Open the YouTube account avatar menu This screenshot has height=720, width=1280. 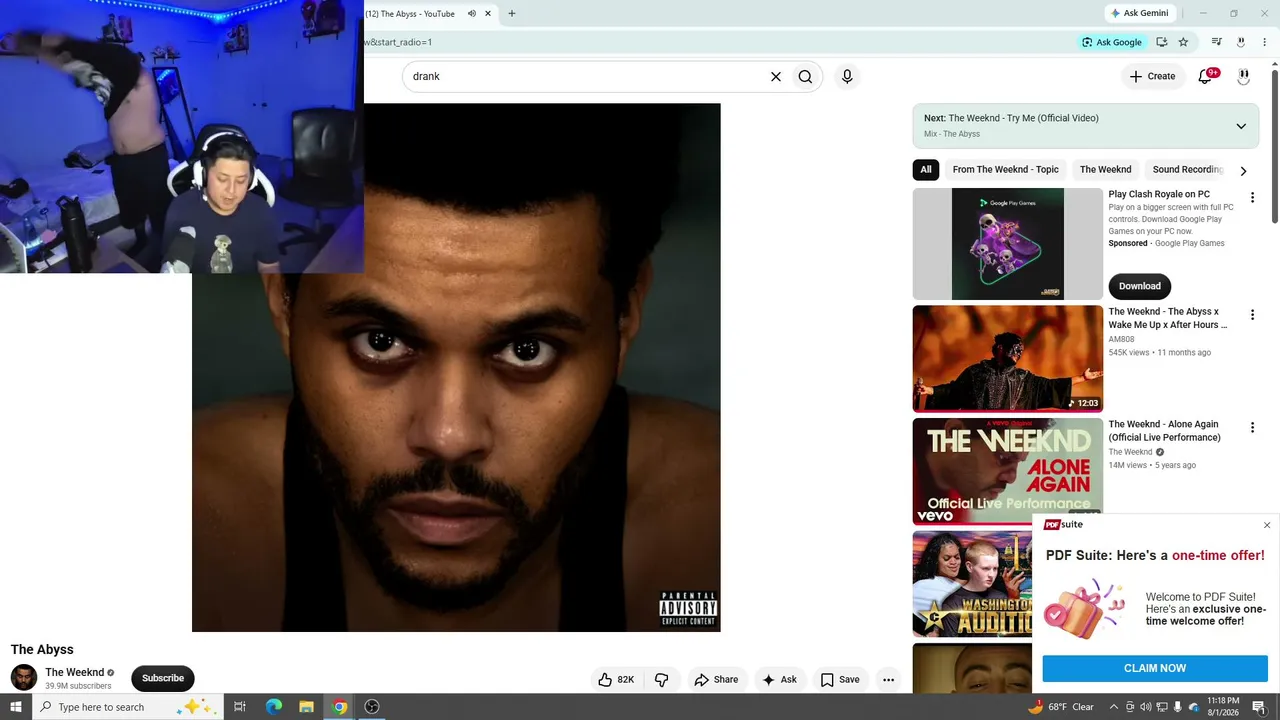point(1243,76)
